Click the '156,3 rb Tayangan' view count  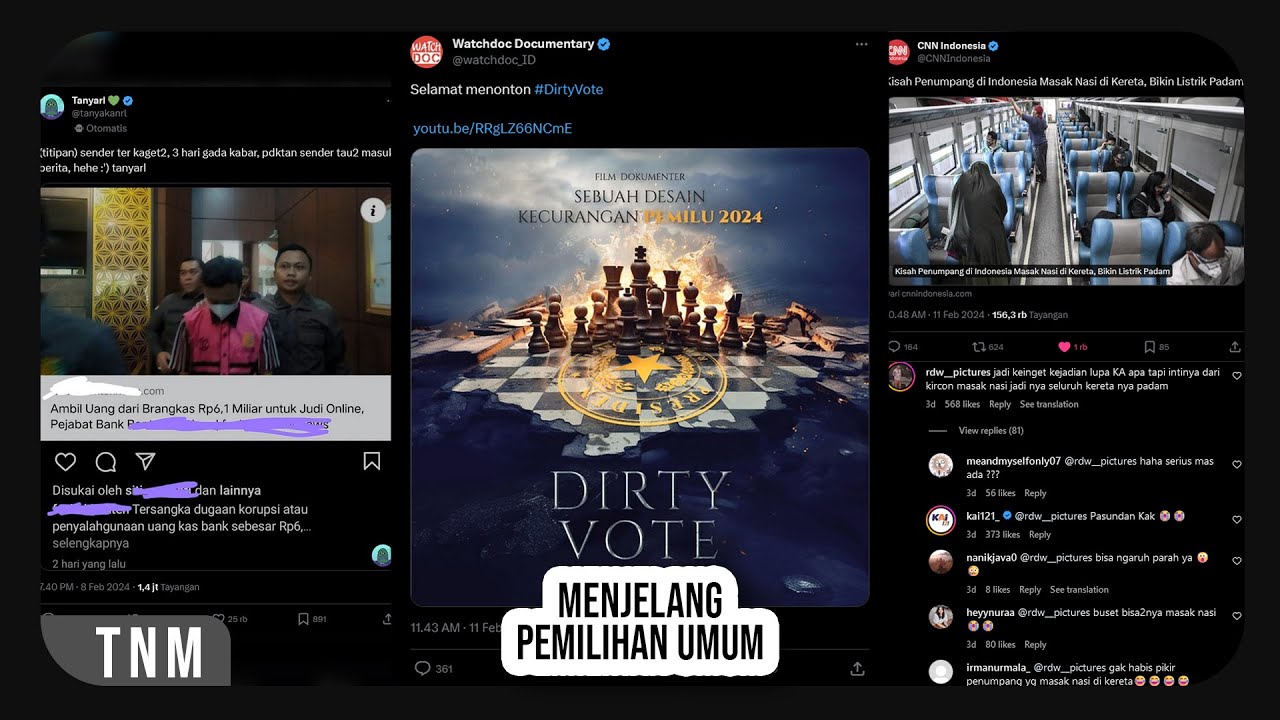1029,314
